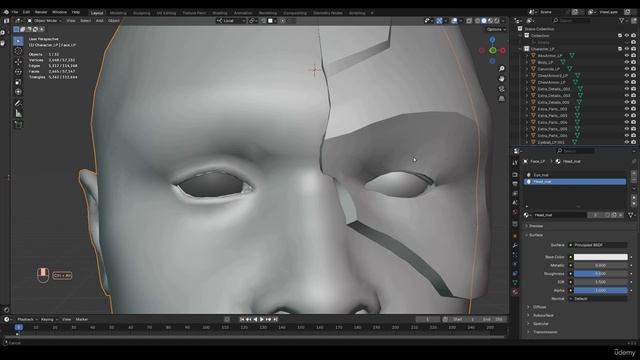Open the viewport Add menu

click(x=99, y=20)
